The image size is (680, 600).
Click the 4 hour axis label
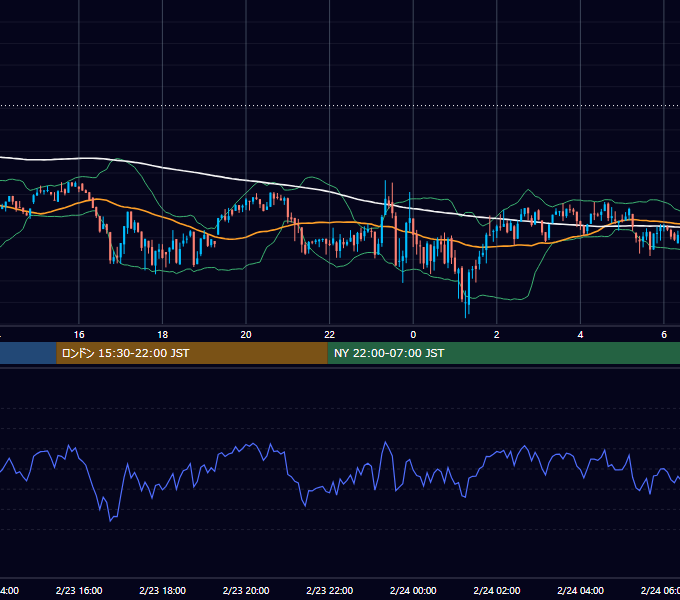point(580,335)
